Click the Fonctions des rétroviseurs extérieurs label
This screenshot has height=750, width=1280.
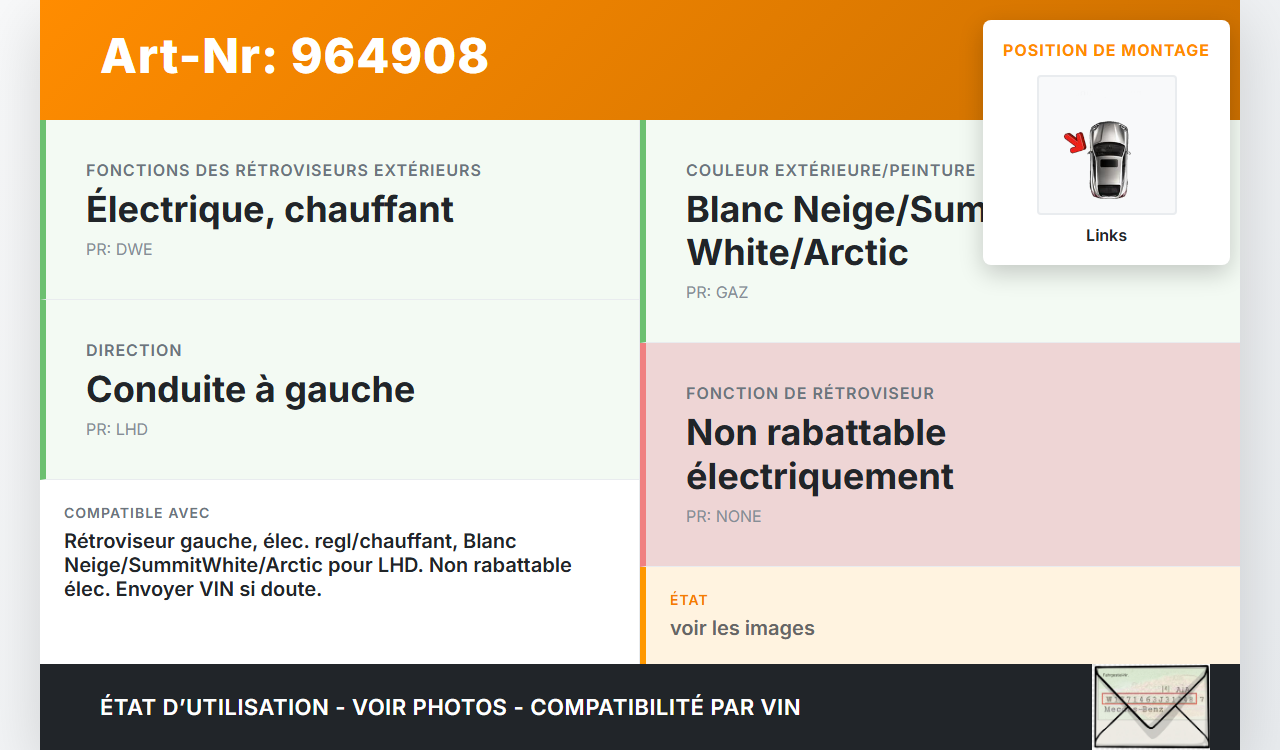coord(284,170)
